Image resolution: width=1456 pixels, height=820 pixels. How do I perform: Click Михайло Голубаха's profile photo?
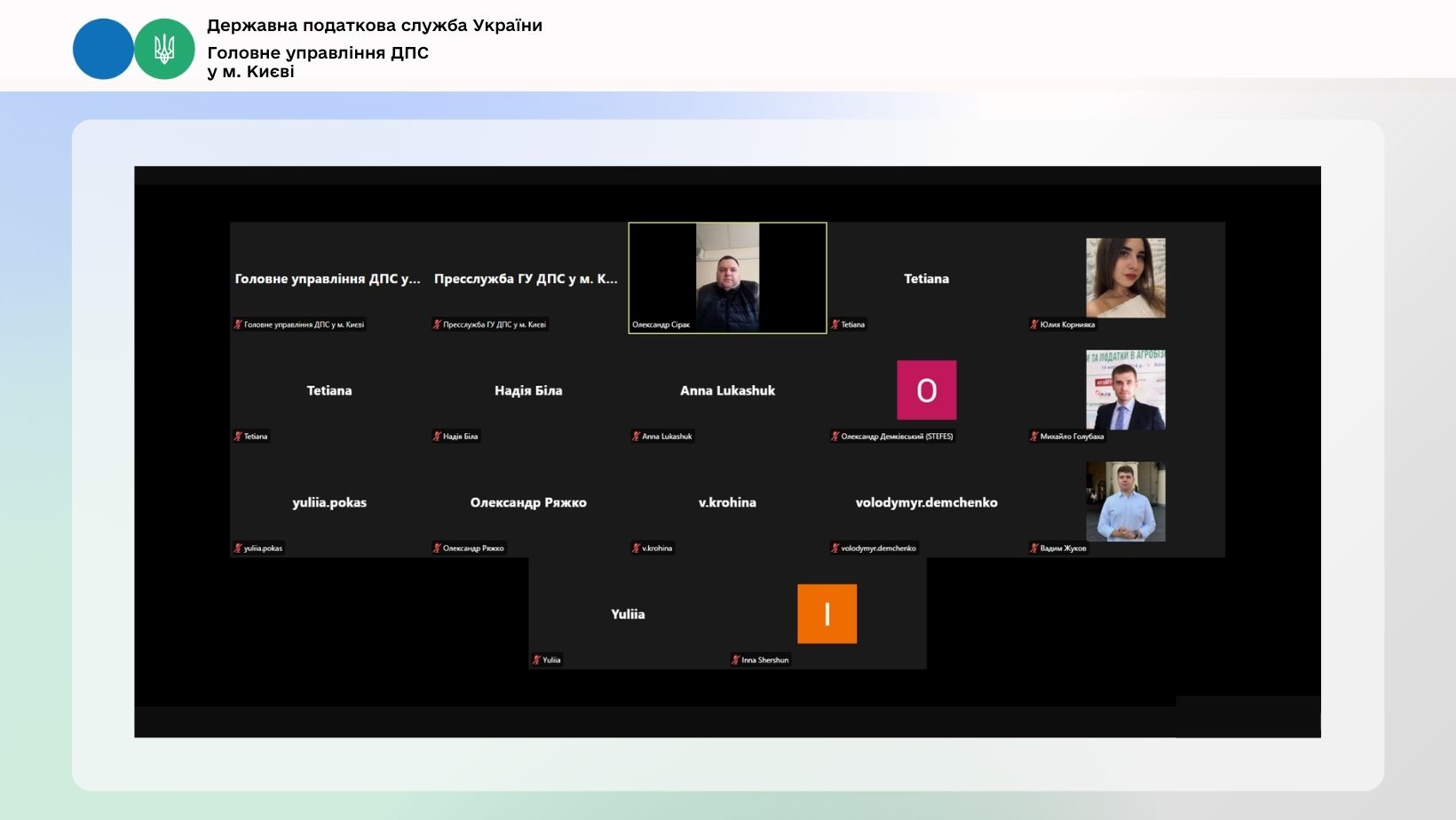(x=1125, y=390)
